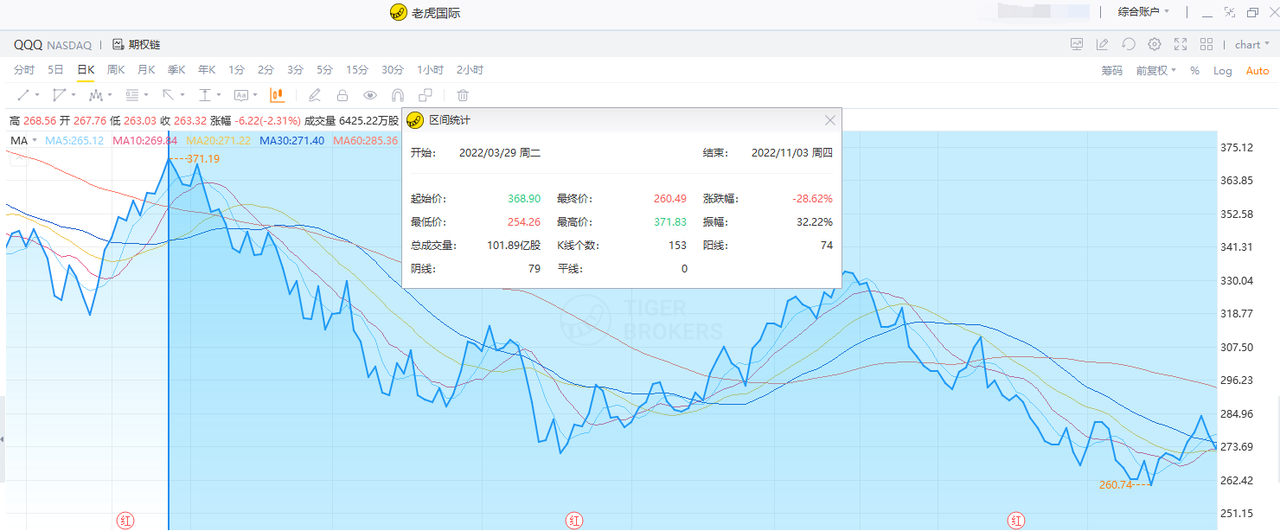Select the 1分 interval
Image resolution: width=1280 pixels, height=531 pixels.
236,70
